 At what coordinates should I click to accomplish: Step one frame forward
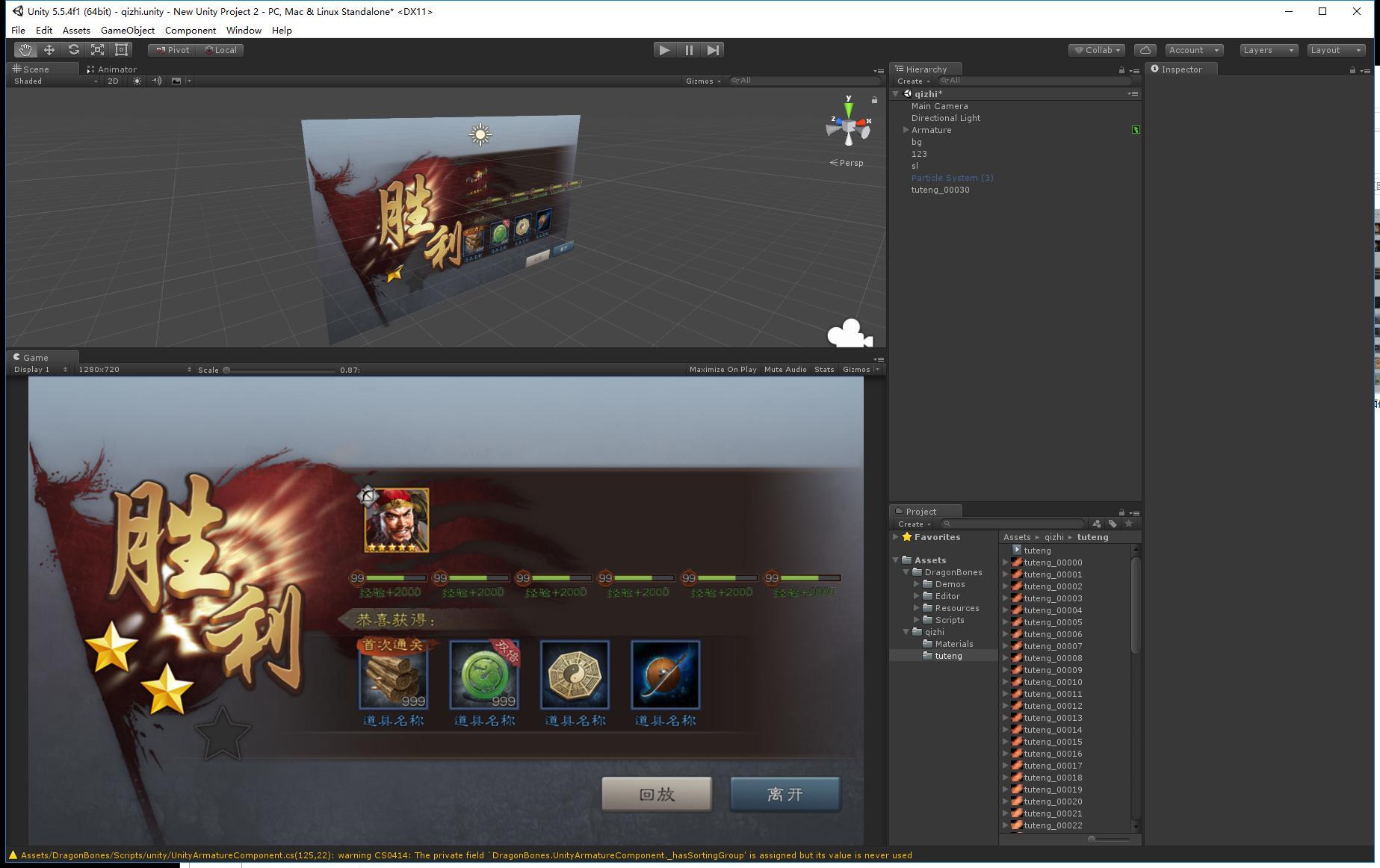[x=713, y=50]
